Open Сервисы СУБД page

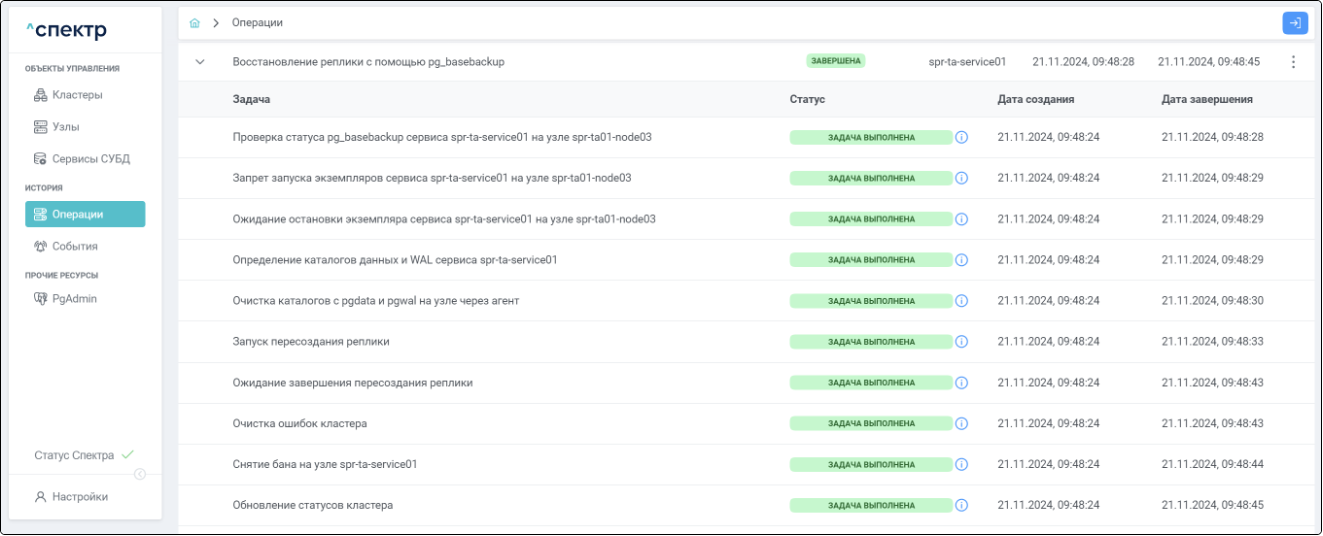(x=90, y=159)
